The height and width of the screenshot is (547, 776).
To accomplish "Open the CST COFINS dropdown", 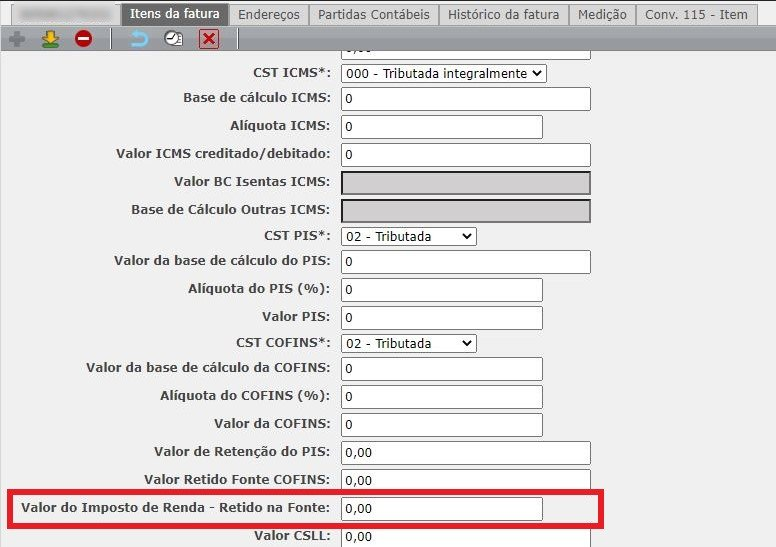I will [x=409, y=343].
